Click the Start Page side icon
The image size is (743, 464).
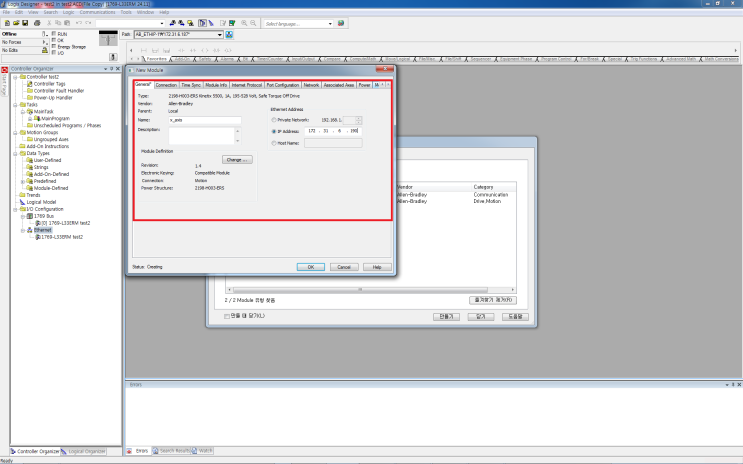pyautogui.click(x=4, y=70)
